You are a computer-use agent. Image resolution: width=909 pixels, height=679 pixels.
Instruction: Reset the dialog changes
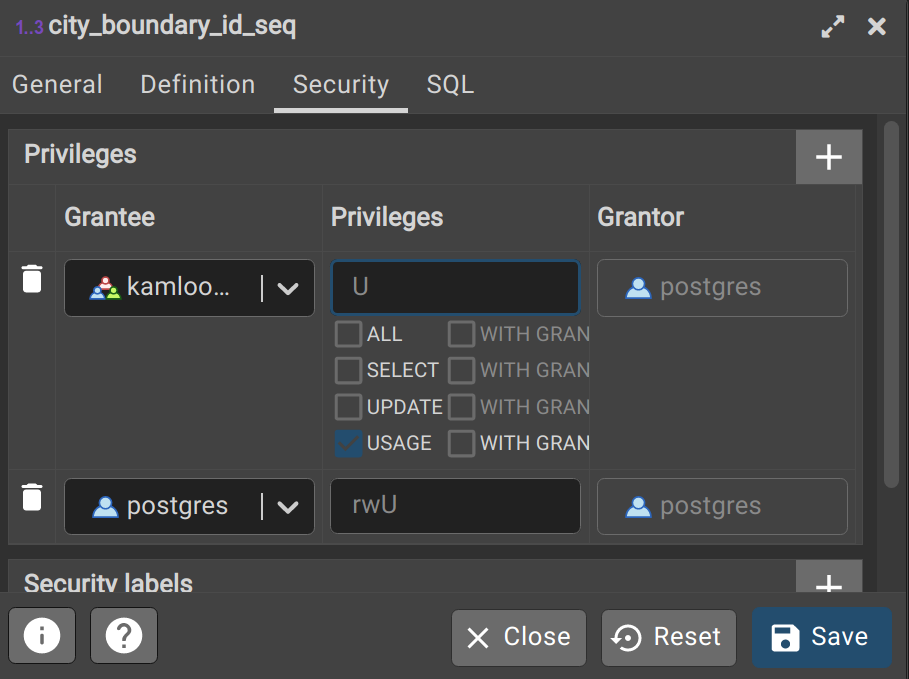[x=668, y=638]
